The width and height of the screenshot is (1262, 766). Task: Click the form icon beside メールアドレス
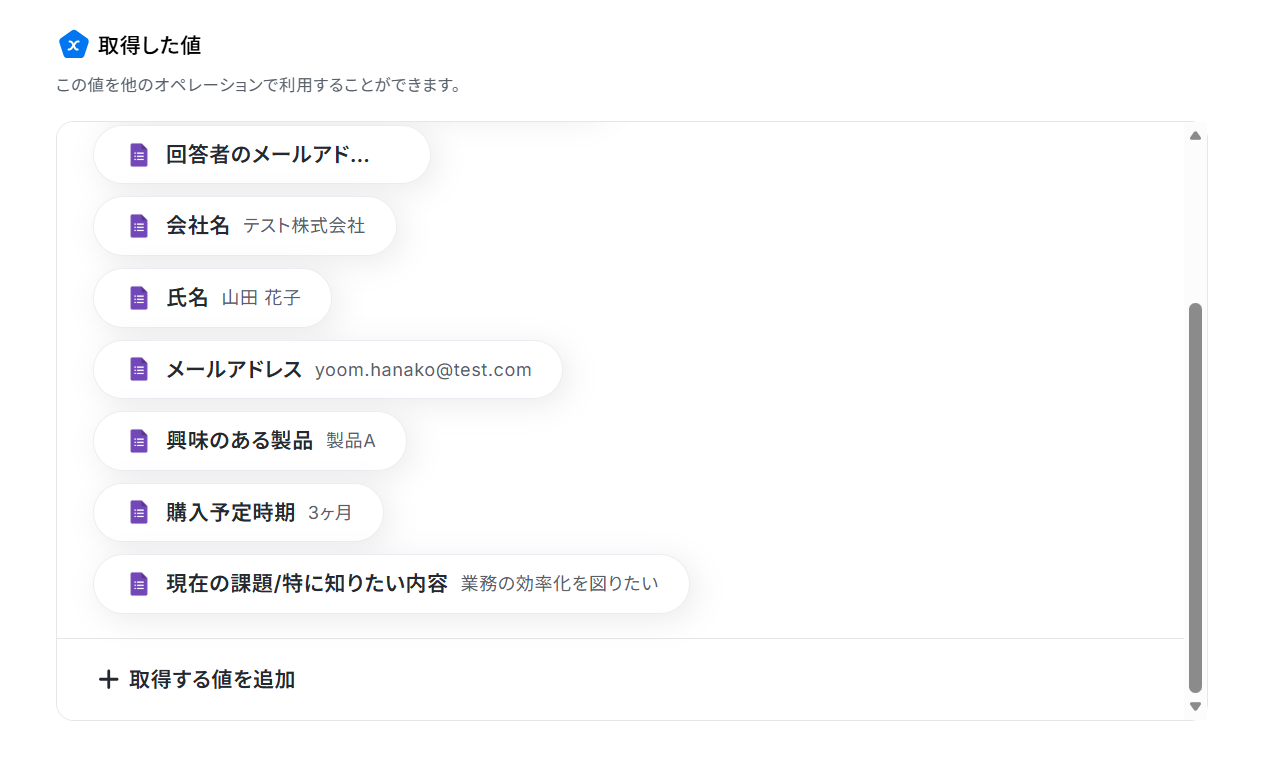coord(139,370)
